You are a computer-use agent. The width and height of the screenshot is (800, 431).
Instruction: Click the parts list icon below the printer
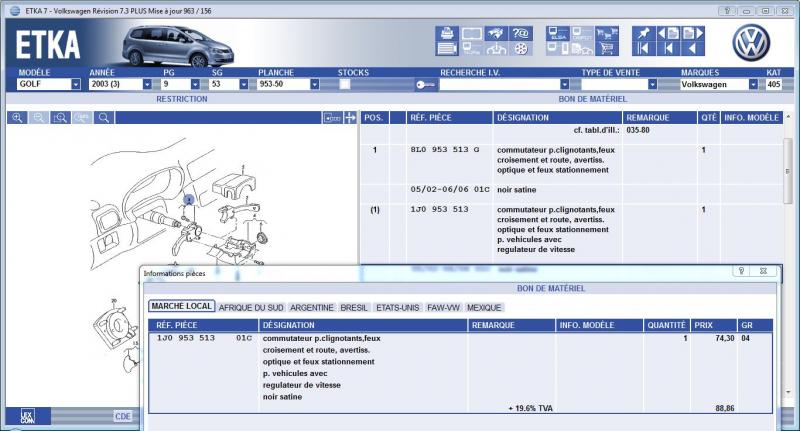point(447,49)
